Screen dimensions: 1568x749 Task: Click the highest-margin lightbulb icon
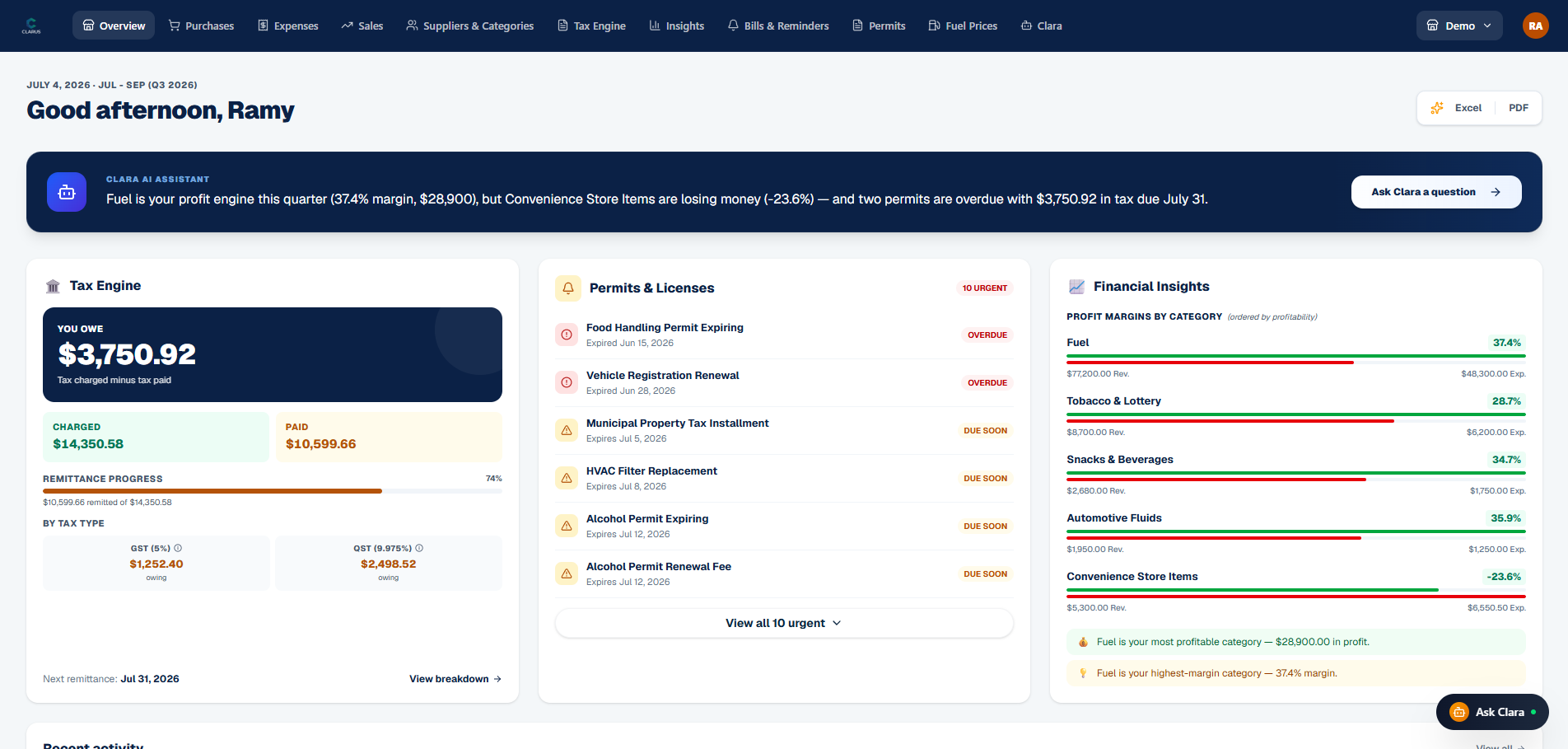point(1083,673)
